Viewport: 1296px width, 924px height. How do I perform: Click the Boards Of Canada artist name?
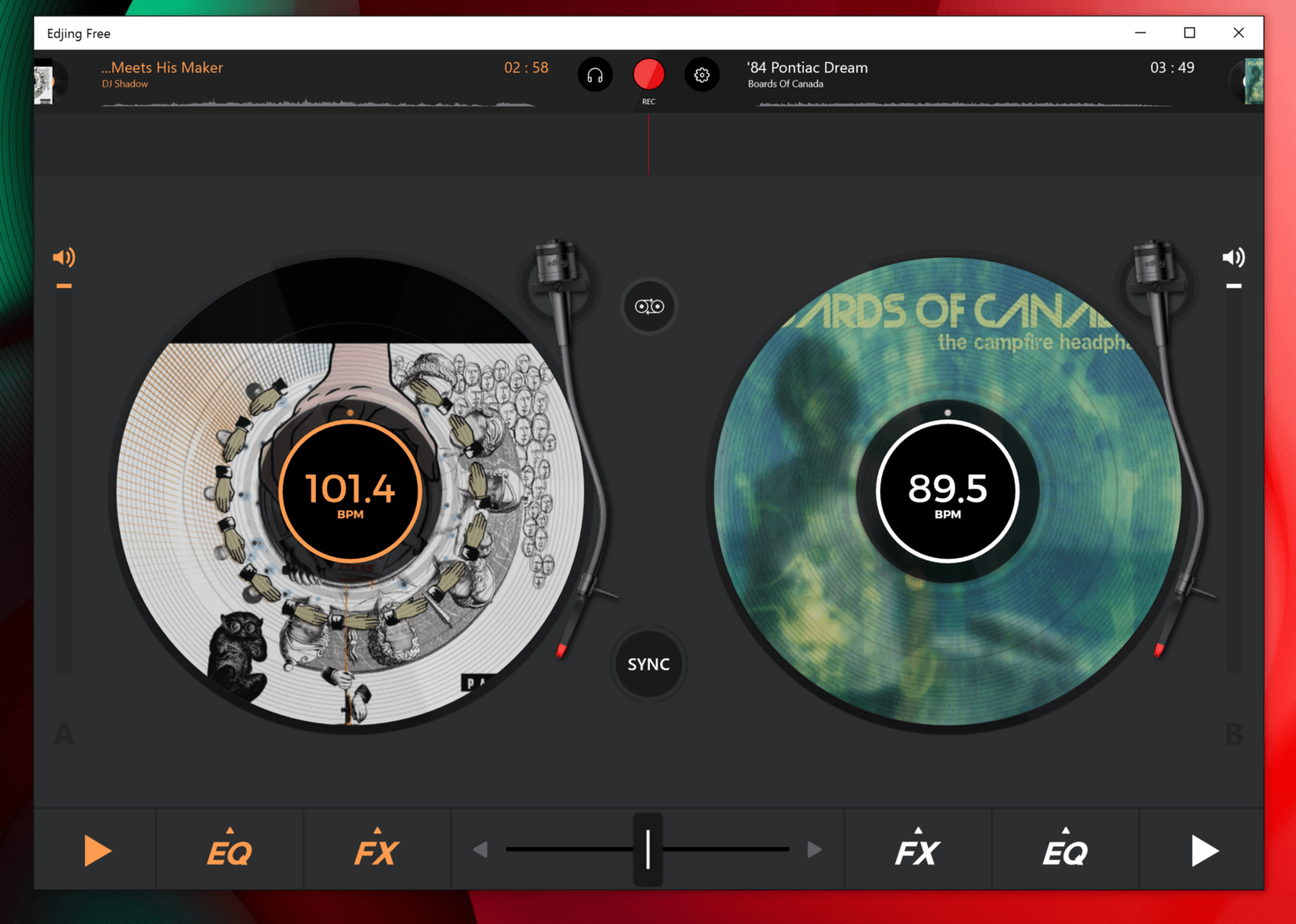786,84
